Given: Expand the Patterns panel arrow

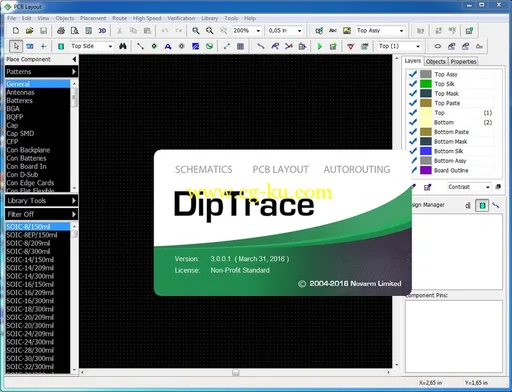Looking at the screenshot, I should pyautogui.click(x=74, y=72).
